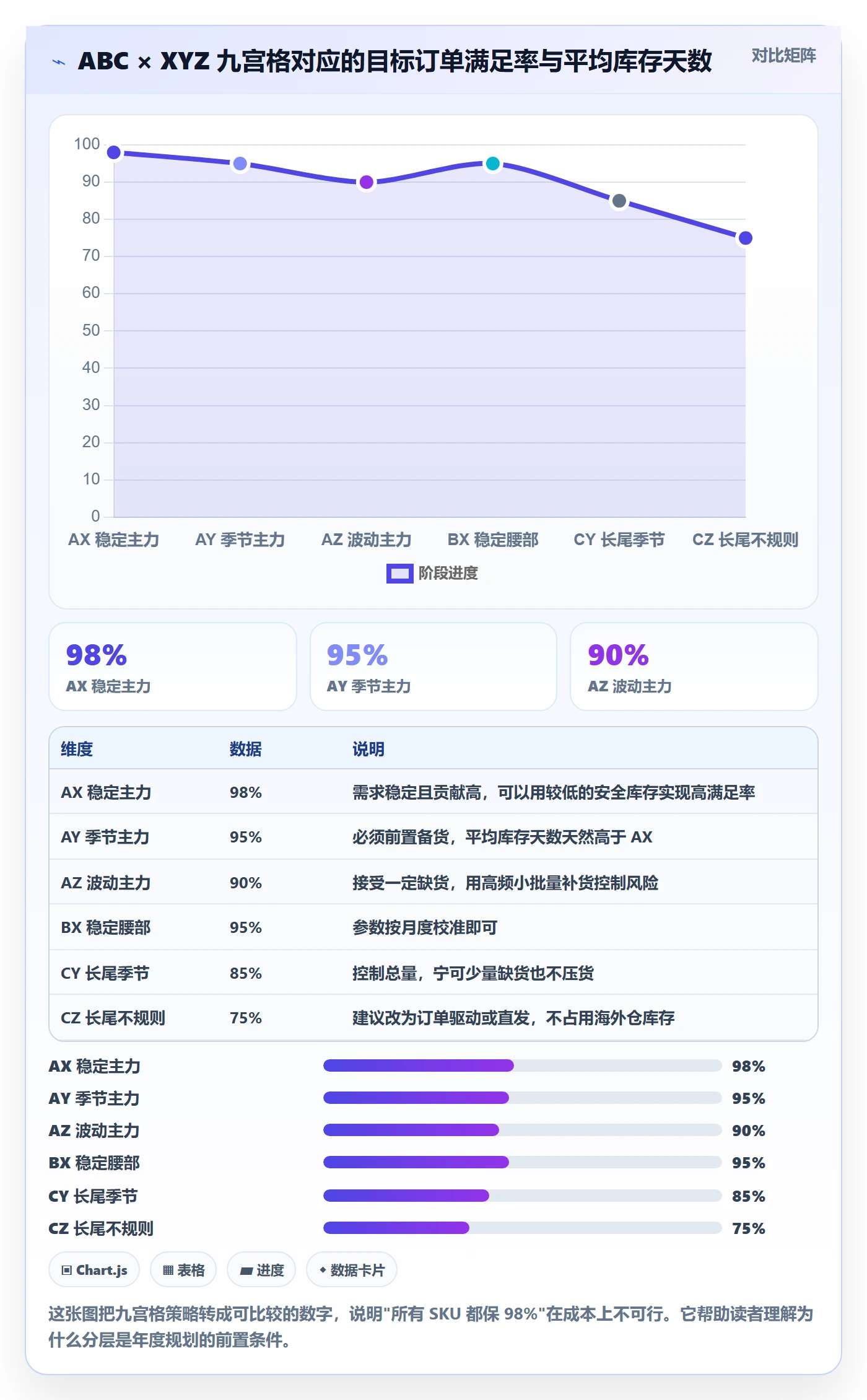Click the AY 季节主力 progress bar
Screen dimensions: 867x1400
[x=522, y=1098]
